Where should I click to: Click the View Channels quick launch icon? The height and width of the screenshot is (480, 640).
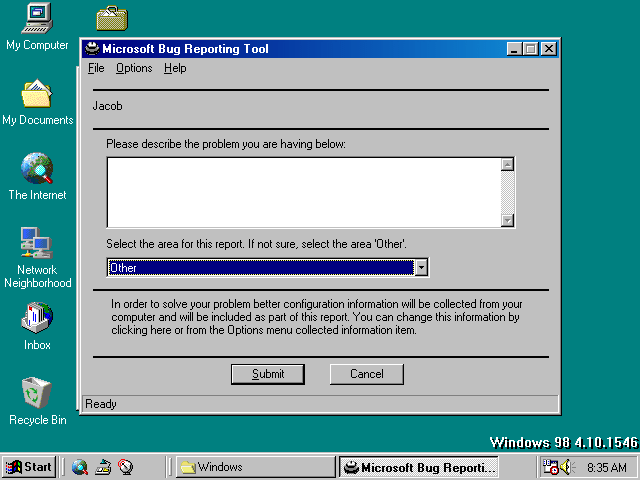pyautogui.click(x=126, y=467)
